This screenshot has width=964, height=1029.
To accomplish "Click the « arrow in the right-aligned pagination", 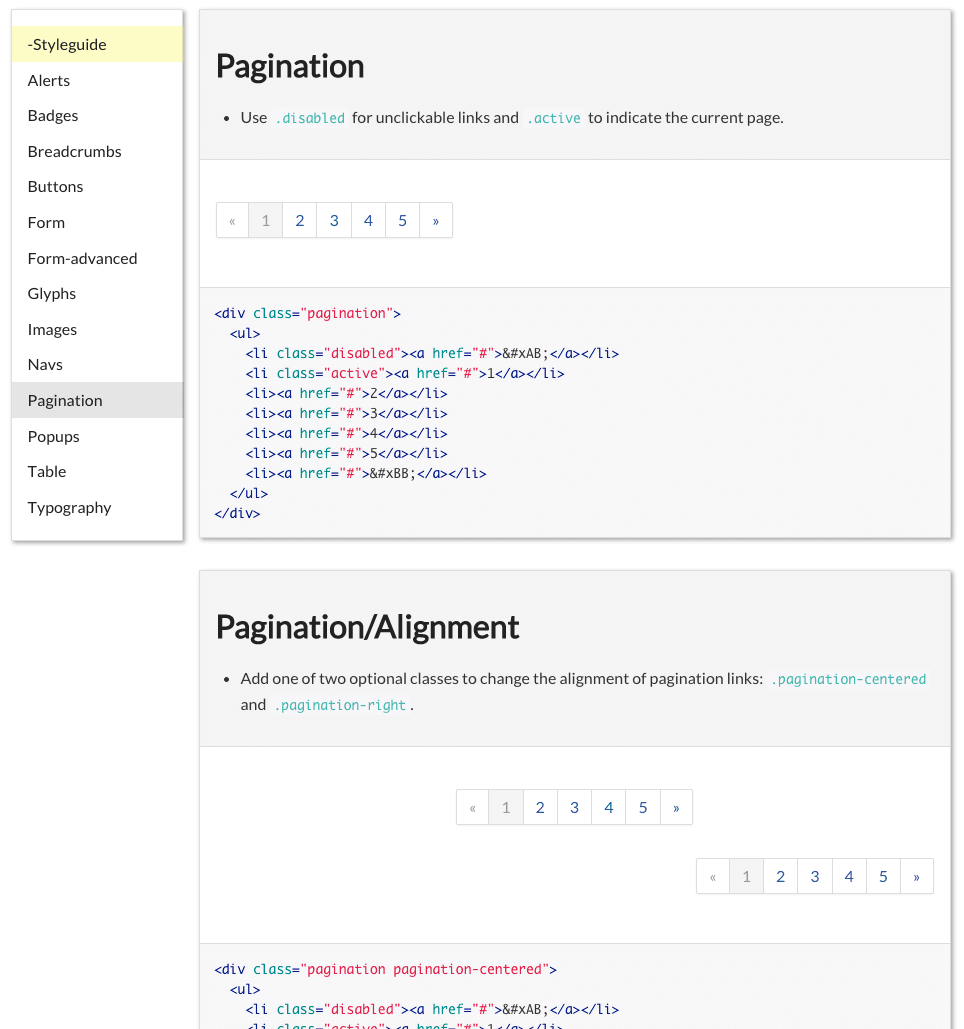I will tap(713, 876).
